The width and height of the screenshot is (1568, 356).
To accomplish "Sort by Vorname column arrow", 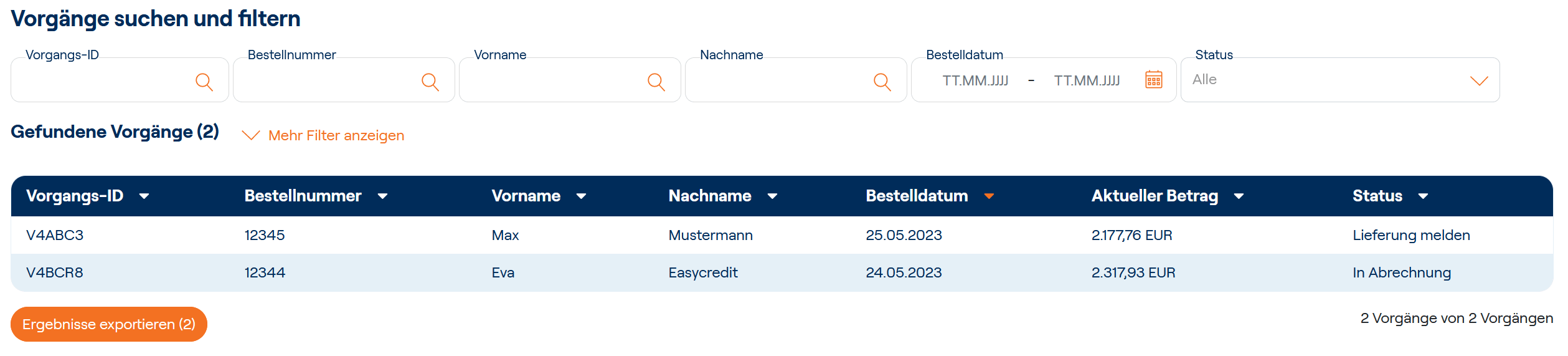I will (582, 196).
